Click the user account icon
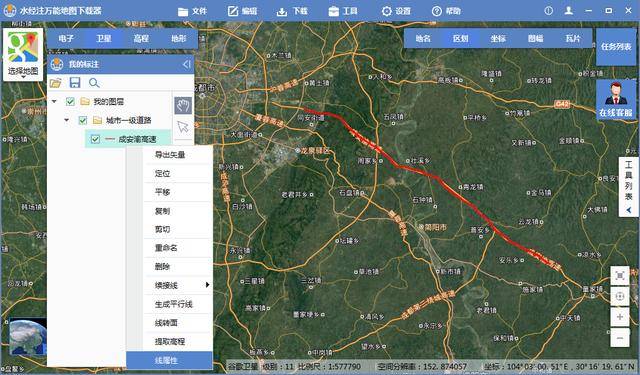 [569, 11]
